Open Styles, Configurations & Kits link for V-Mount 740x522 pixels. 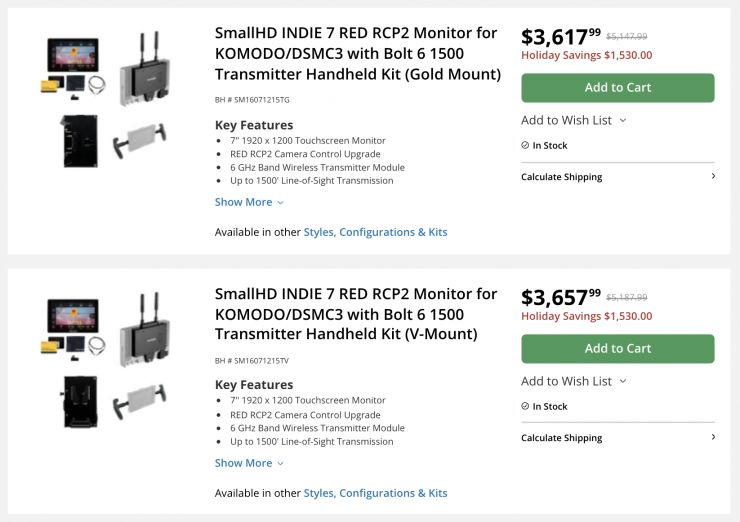(x=375, y=493)
